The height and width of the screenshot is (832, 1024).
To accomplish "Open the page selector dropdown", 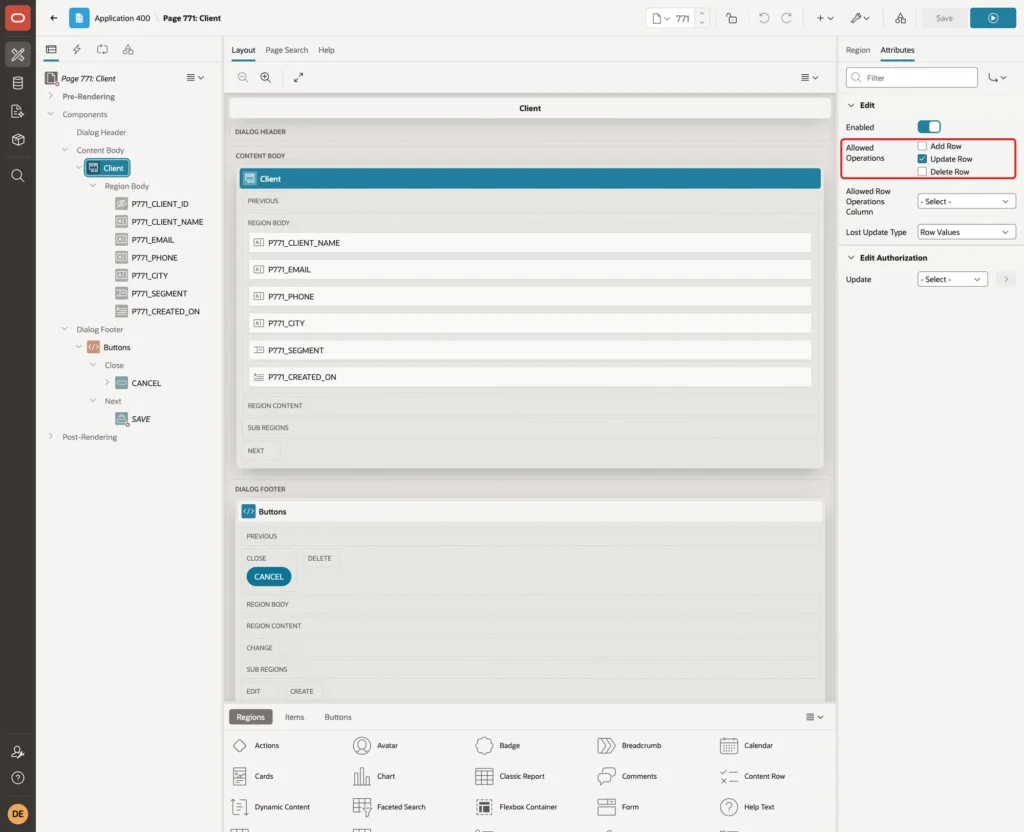I will coord(661,18).
